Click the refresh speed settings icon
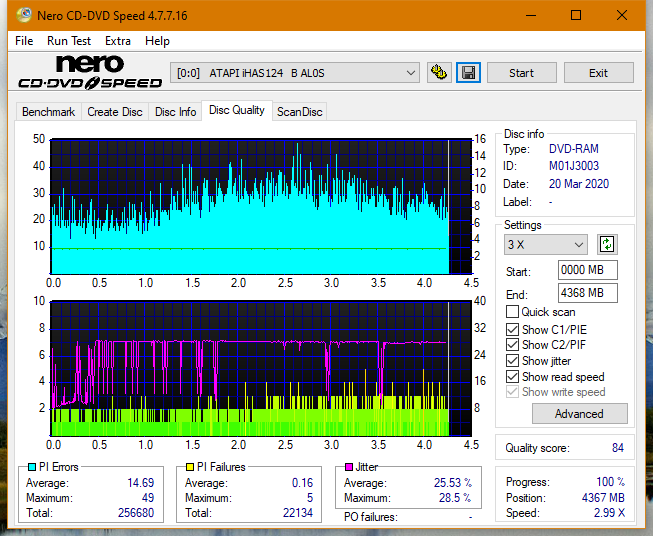 coord(607,244)
